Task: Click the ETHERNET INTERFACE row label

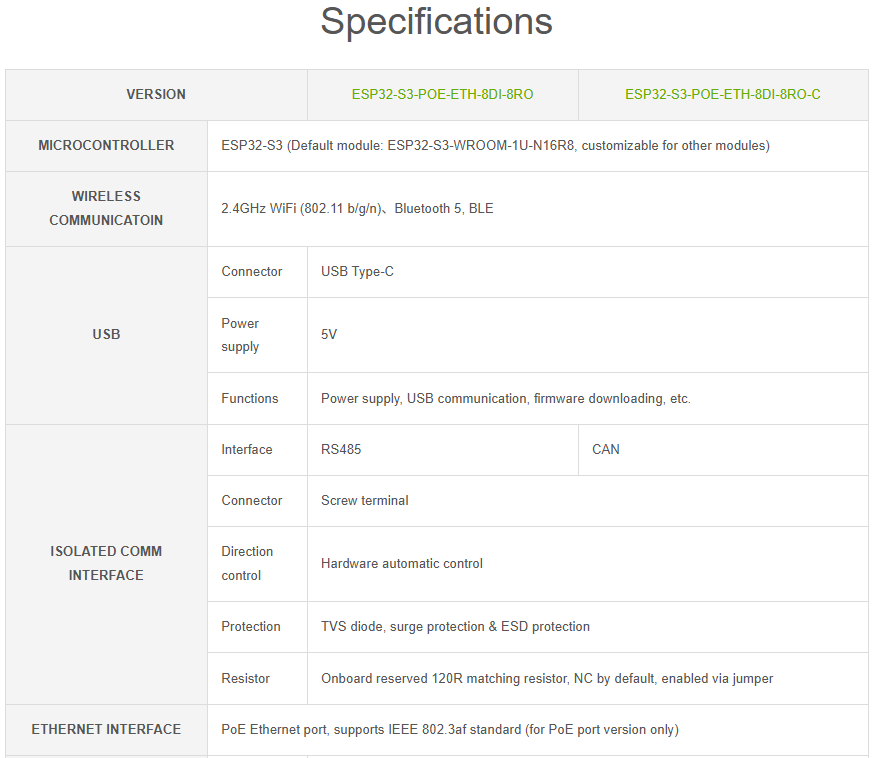Action: [106, 730]
